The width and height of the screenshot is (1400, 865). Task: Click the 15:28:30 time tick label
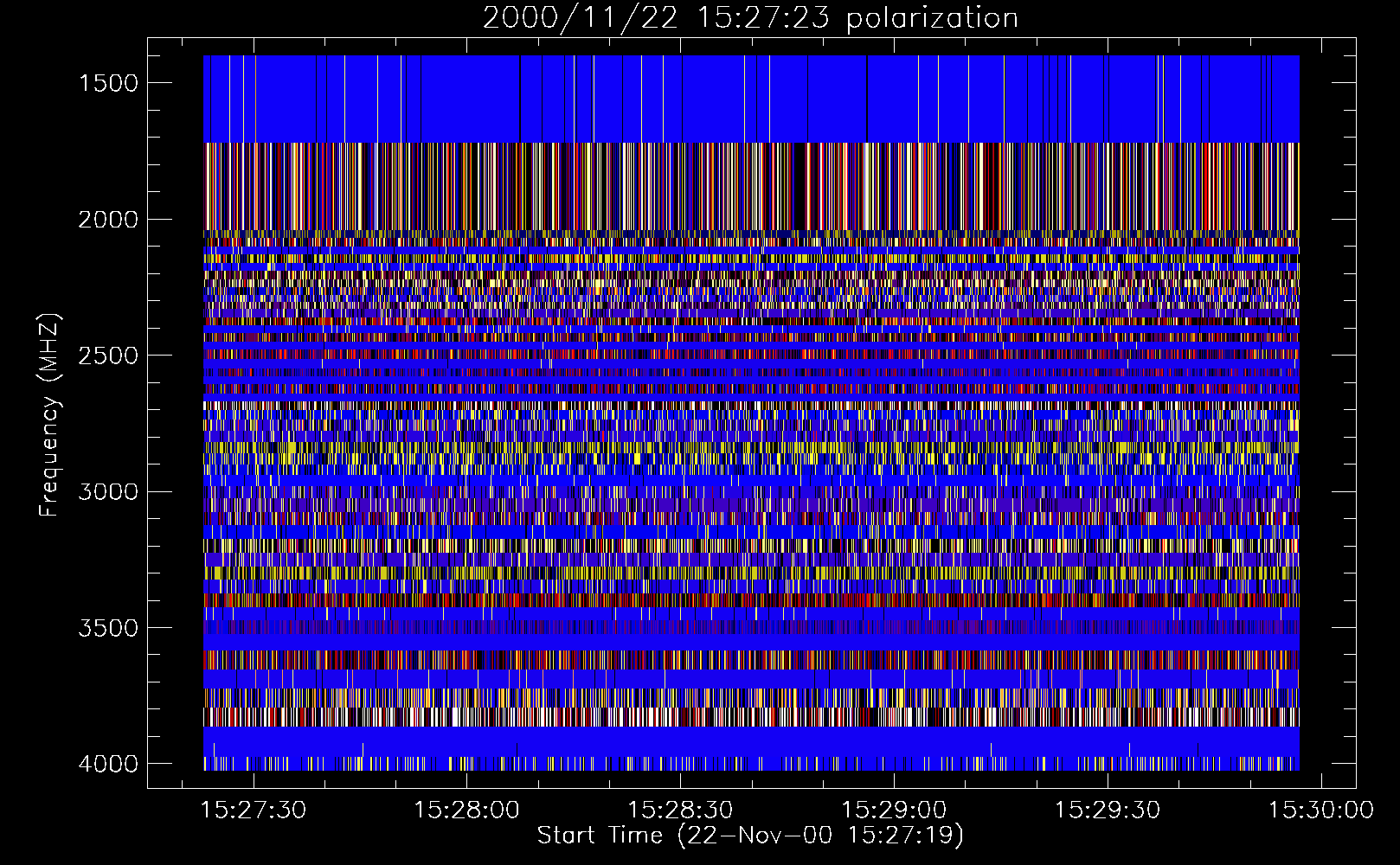680,810
